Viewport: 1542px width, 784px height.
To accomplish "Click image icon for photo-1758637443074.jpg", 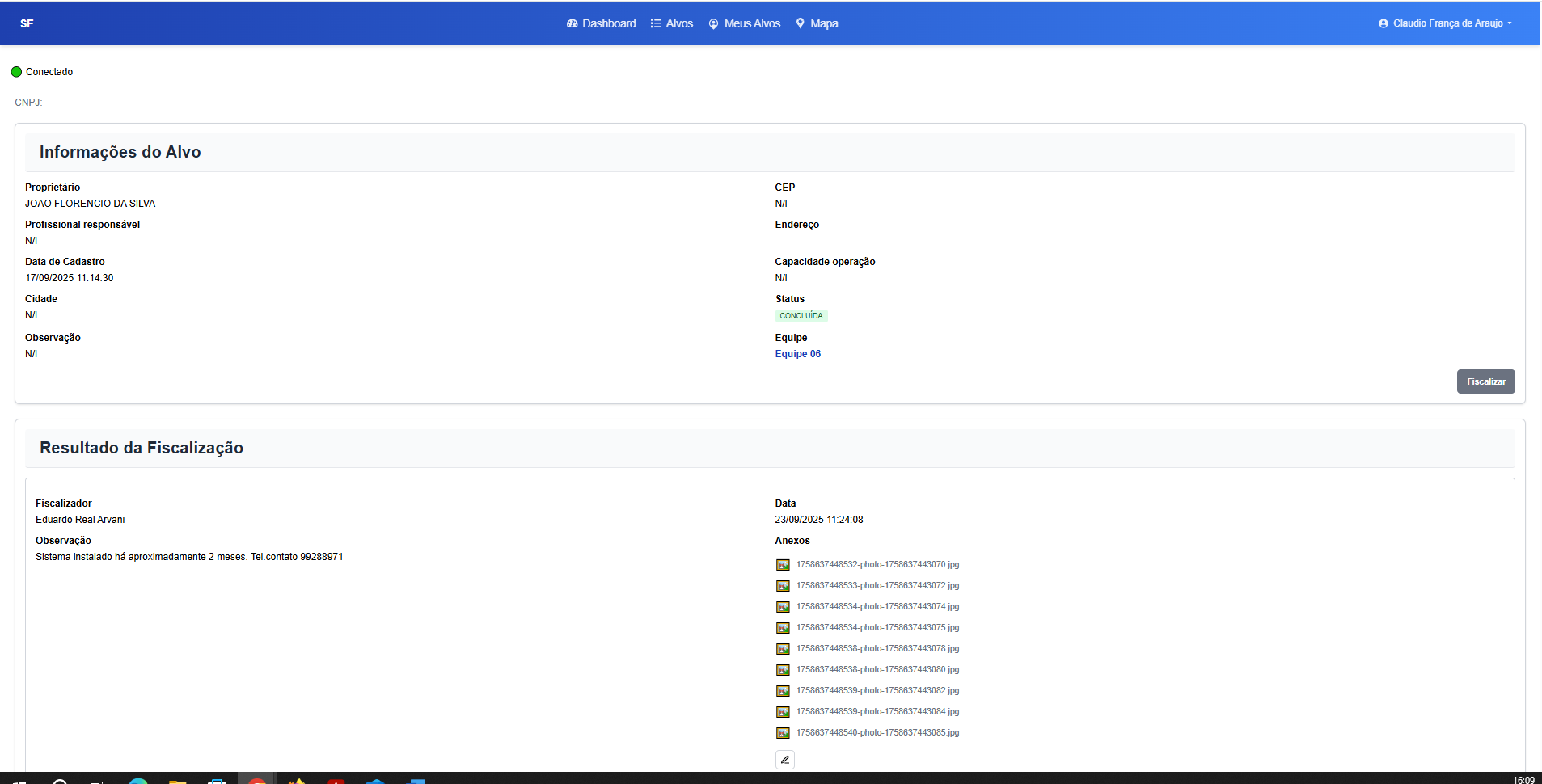I will [x=783, y=607].
